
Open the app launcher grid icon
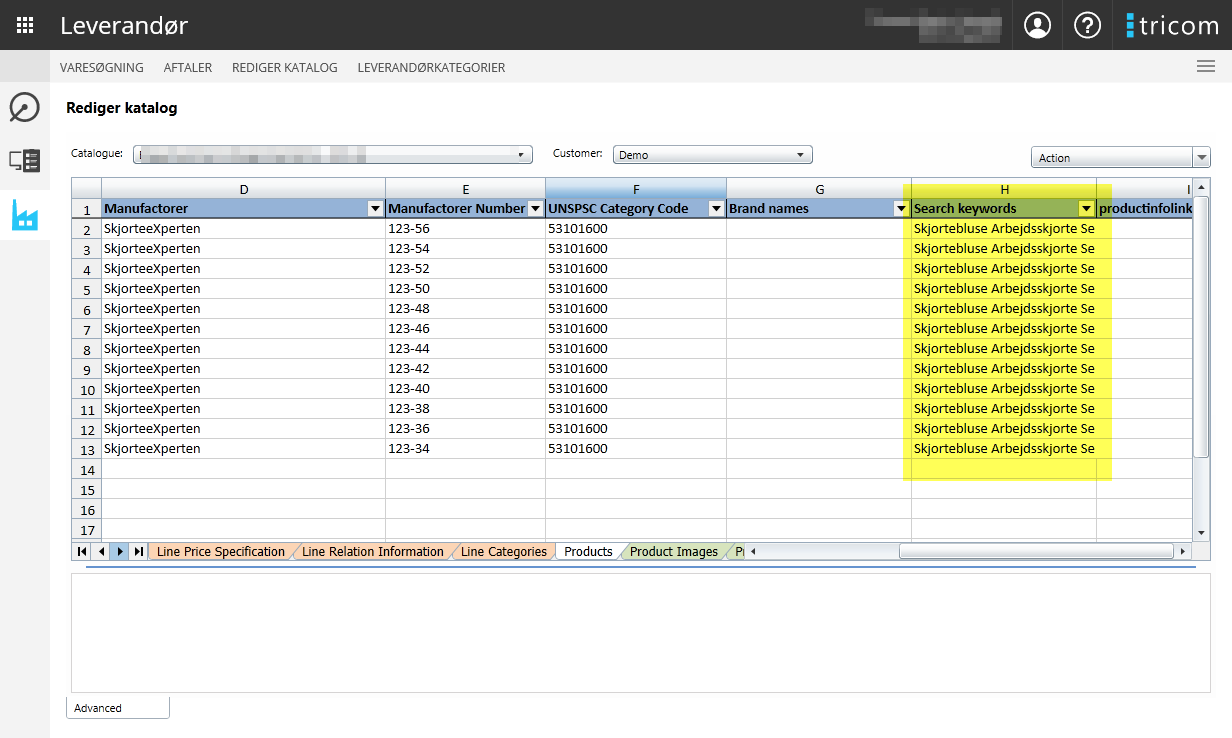tap(25, 25)
